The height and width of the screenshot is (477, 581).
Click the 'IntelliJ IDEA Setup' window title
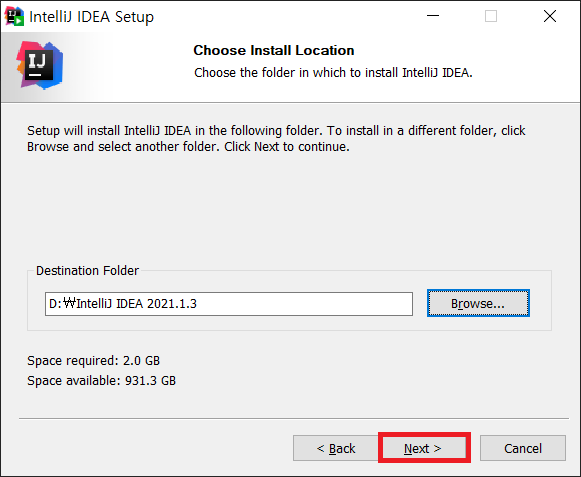click(x=91, y=17)
